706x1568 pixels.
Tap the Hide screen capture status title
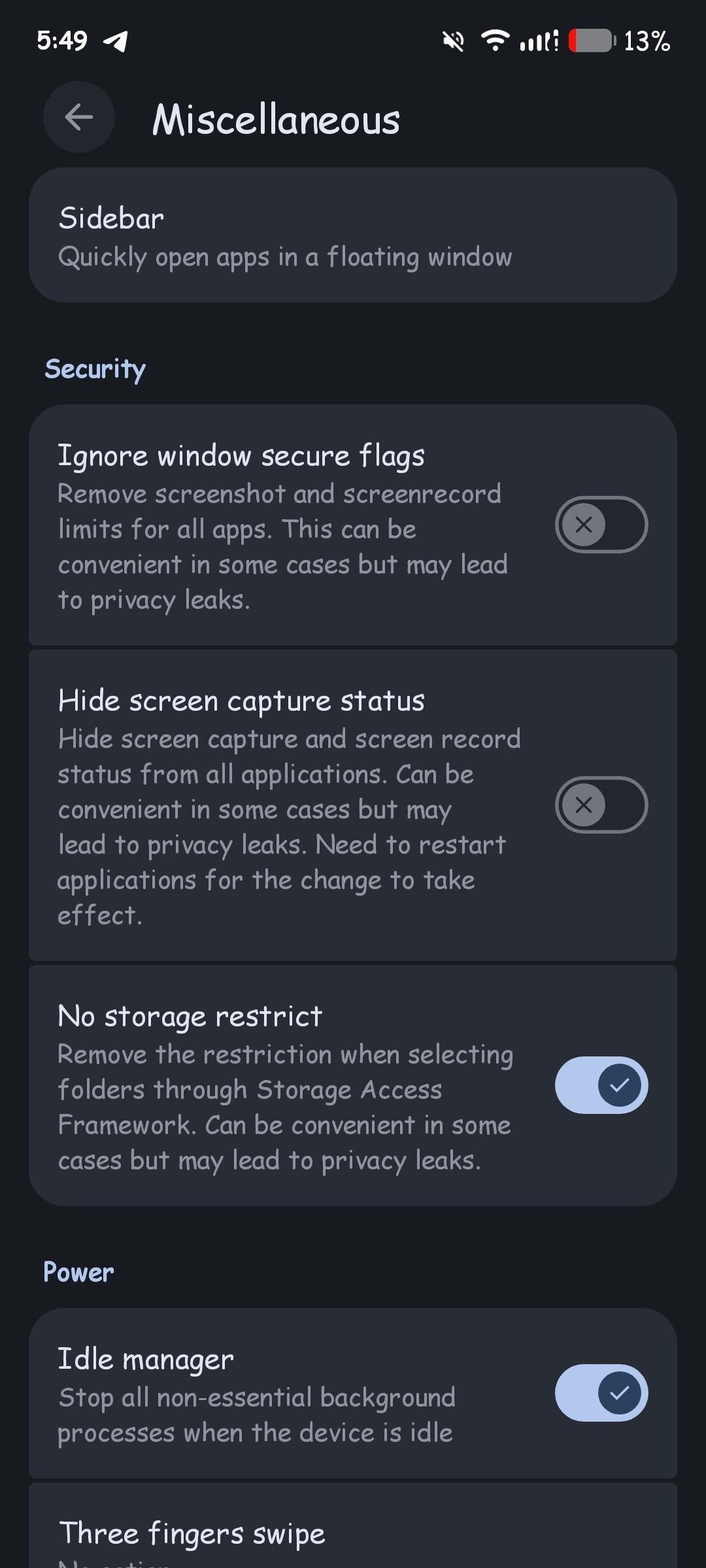241,701
